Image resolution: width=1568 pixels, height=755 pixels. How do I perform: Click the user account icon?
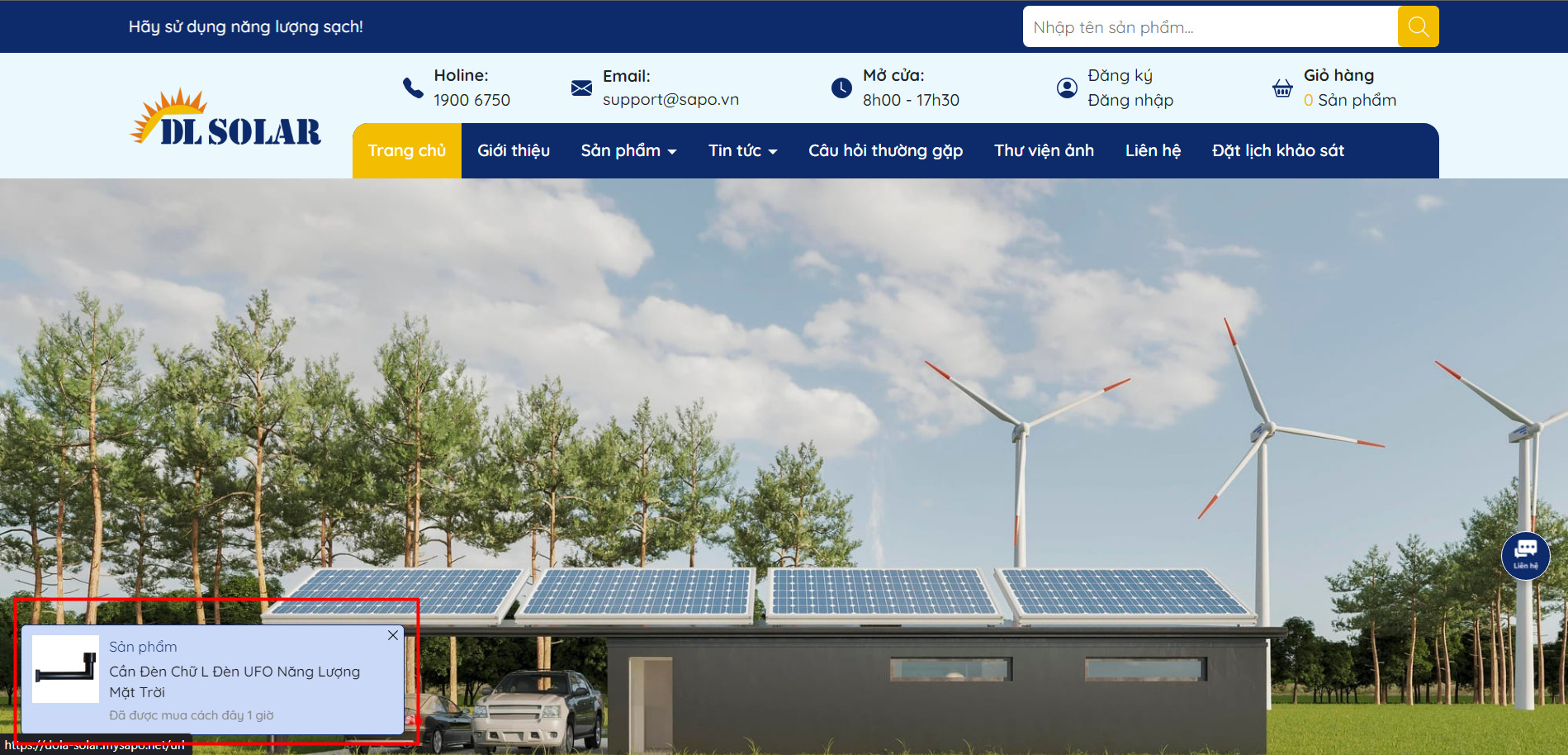point(1067,88)
